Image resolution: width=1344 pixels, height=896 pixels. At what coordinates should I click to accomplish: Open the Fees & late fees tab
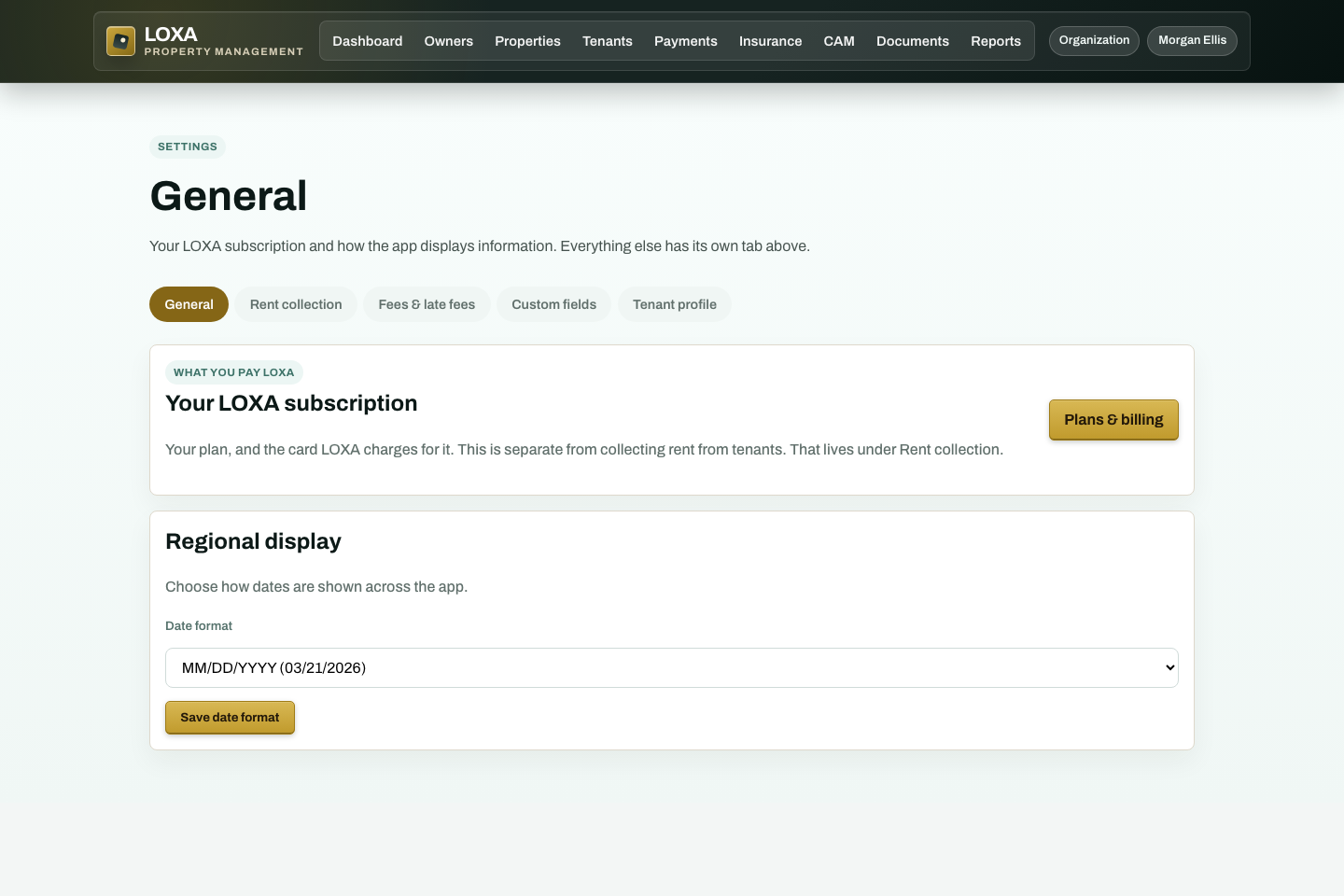click(427, 304)
